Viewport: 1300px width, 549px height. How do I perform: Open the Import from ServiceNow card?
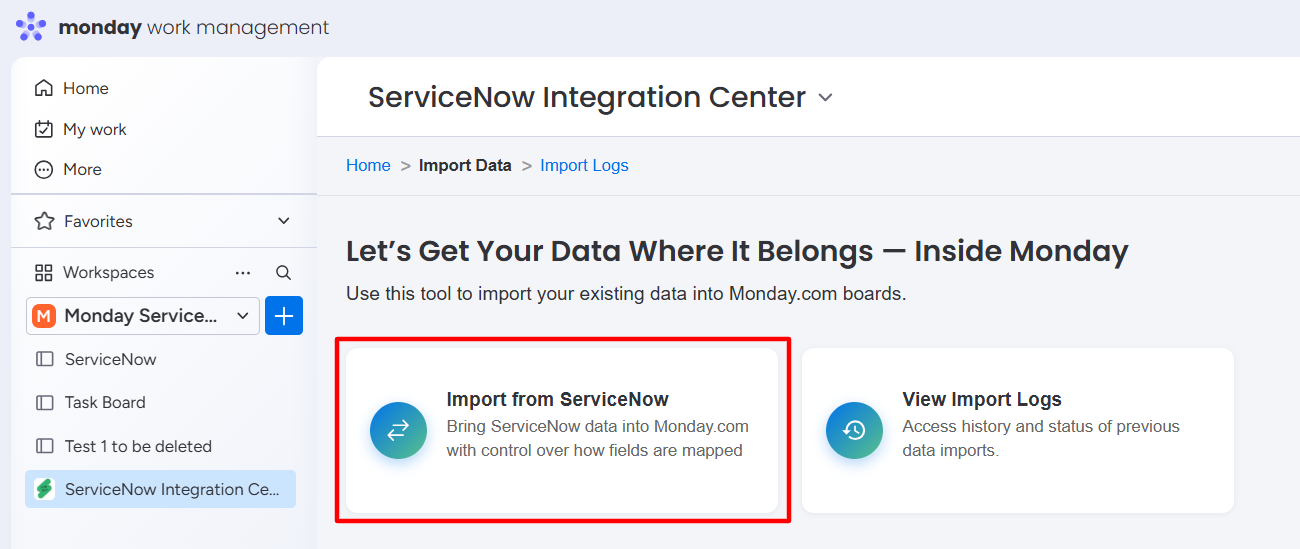point(562,430)
